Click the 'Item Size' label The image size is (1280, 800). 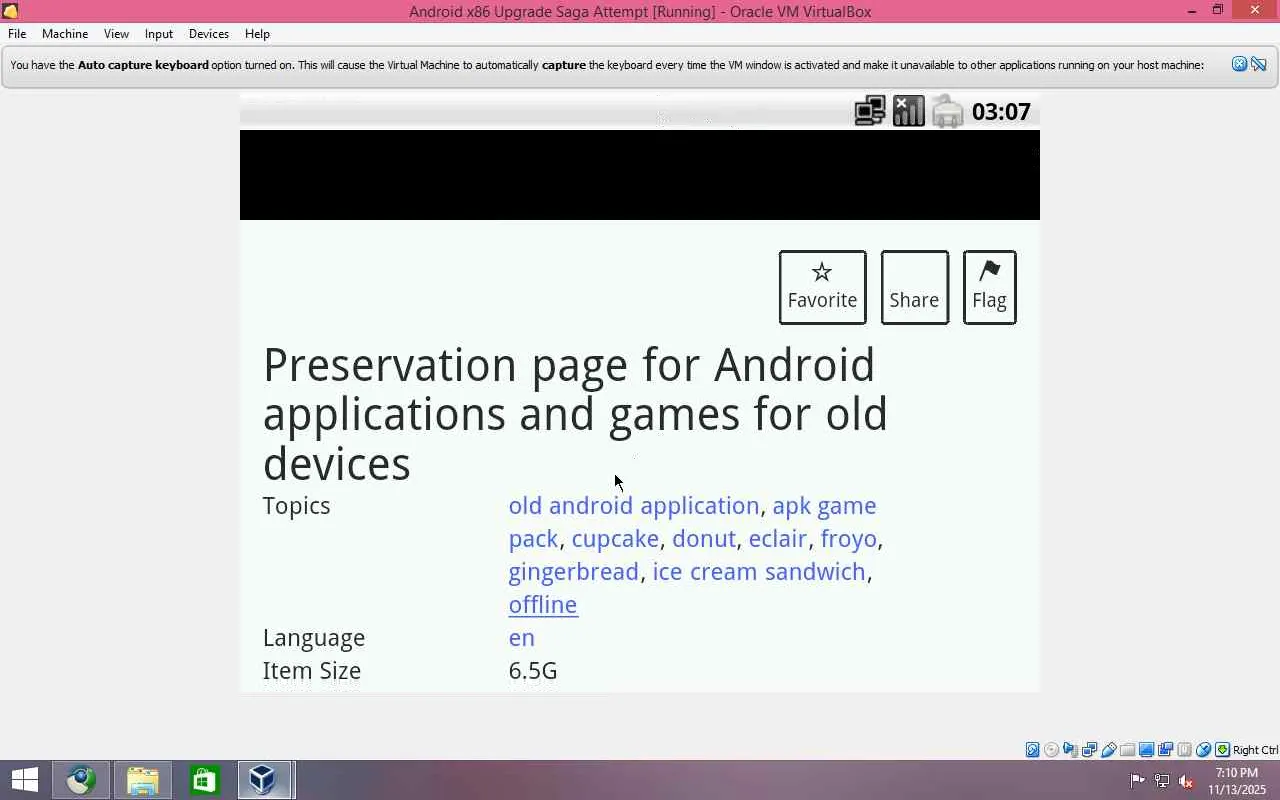(x=311, y=671)
